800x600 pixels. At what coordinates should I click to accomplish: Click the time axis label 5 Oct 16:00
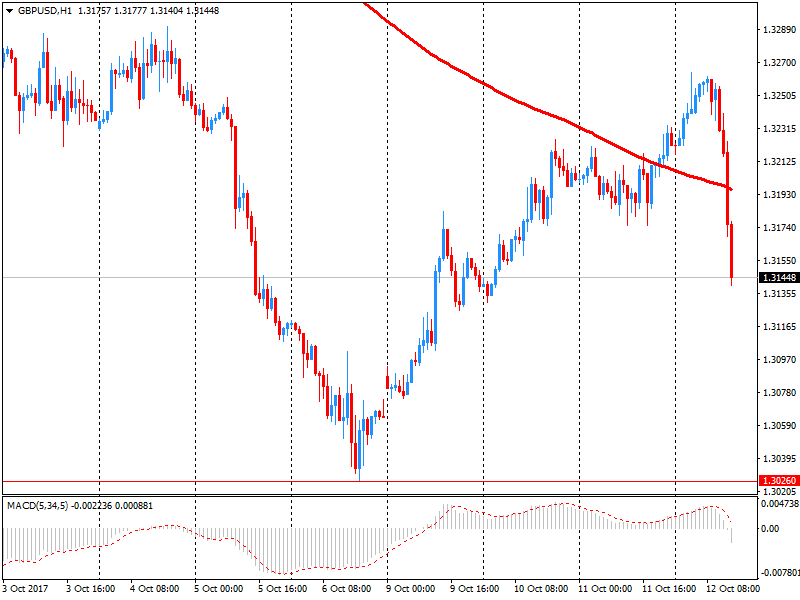click(283, 588)
